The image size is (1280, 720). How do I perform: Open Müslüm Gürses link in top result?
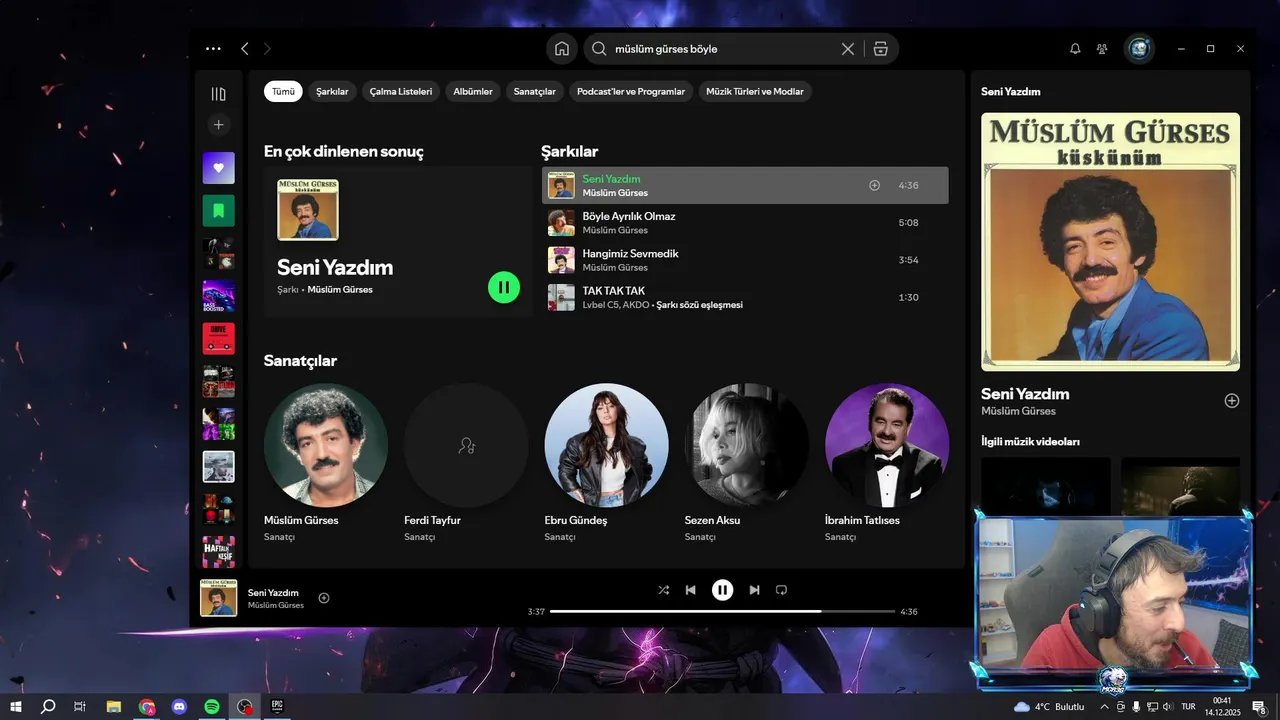(340, 290)
